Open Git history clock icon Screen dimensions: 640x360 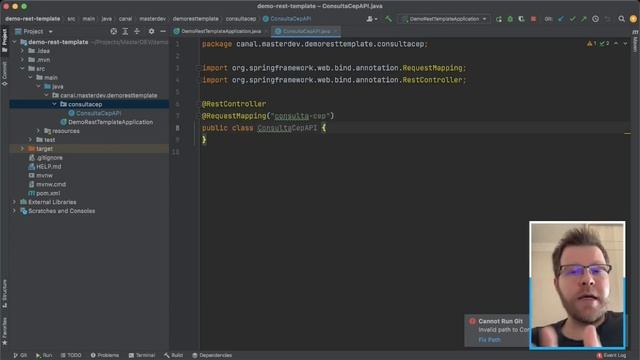596,19
